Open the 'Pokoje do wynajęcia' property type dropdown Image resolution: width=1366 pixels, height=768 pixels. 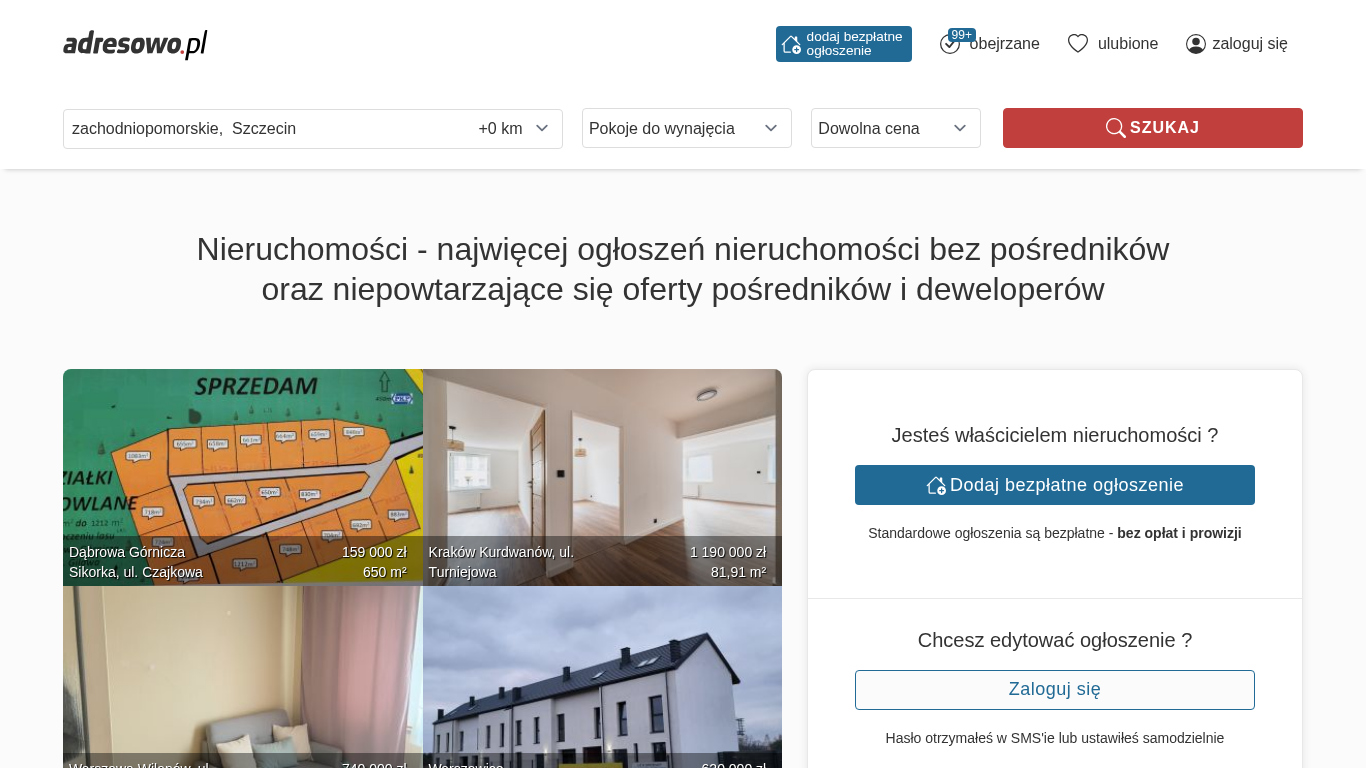point(686,129)
